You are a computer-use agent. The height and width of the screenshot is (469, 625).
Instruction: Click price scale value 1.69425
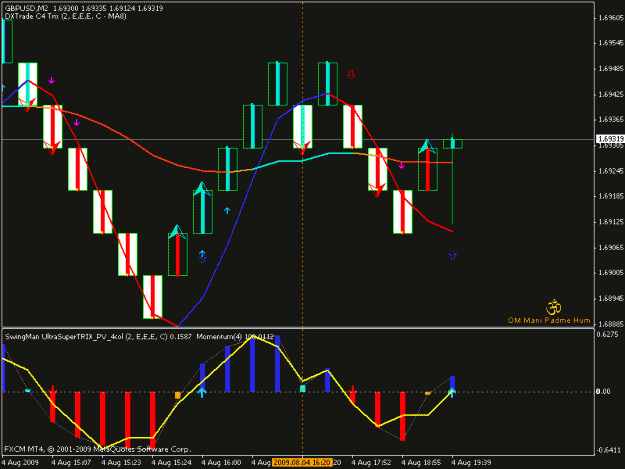(x=611, y=94)
